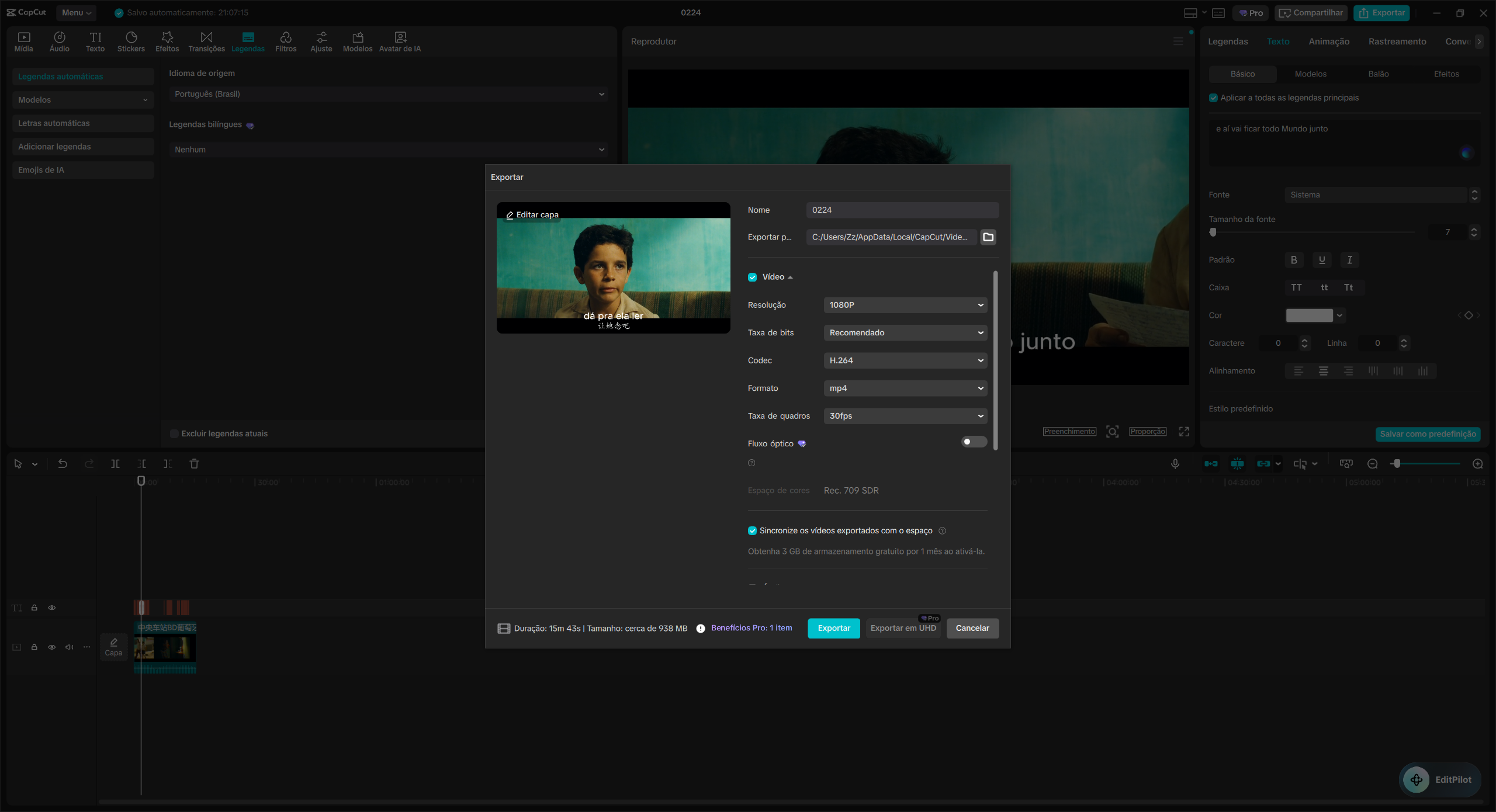Enable the Fluxo óptico toggle

click(973, 442)
